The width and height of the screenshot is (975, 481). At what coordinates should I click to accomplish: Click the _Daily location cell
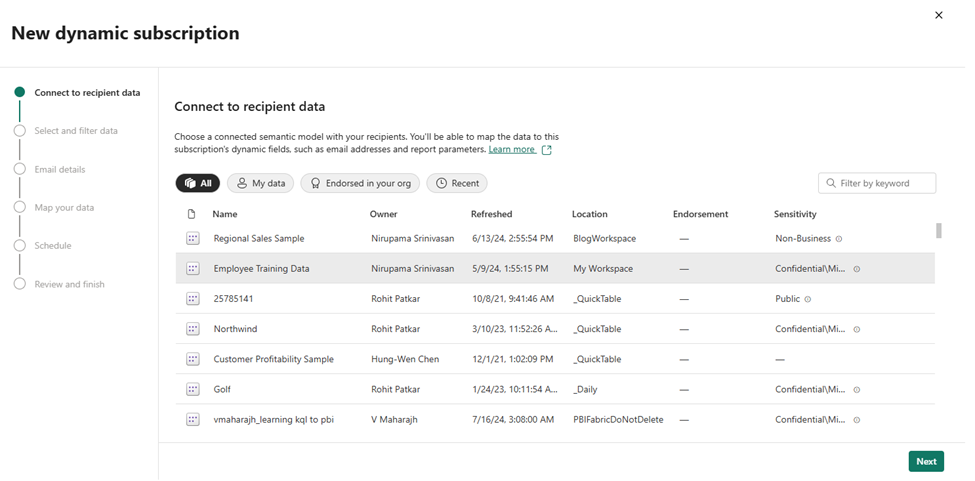point(585,390)
